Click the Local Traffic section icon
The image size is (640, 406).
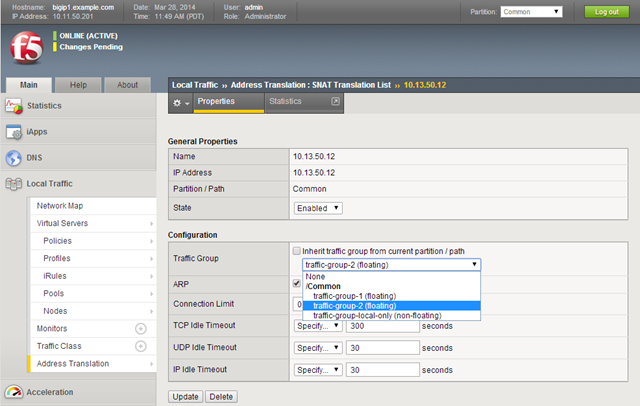pos(15,183)
